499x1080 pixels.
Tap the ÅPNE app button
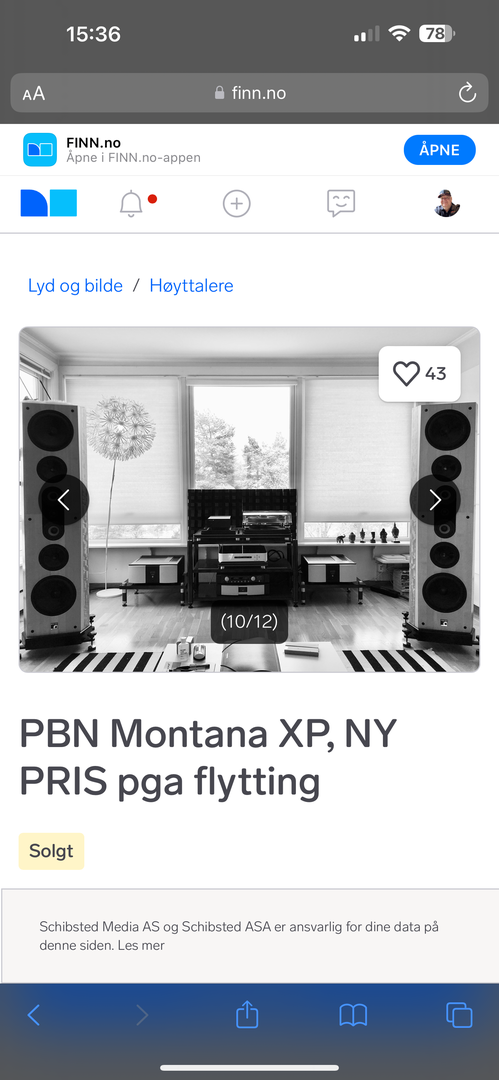tap(440, 150)
